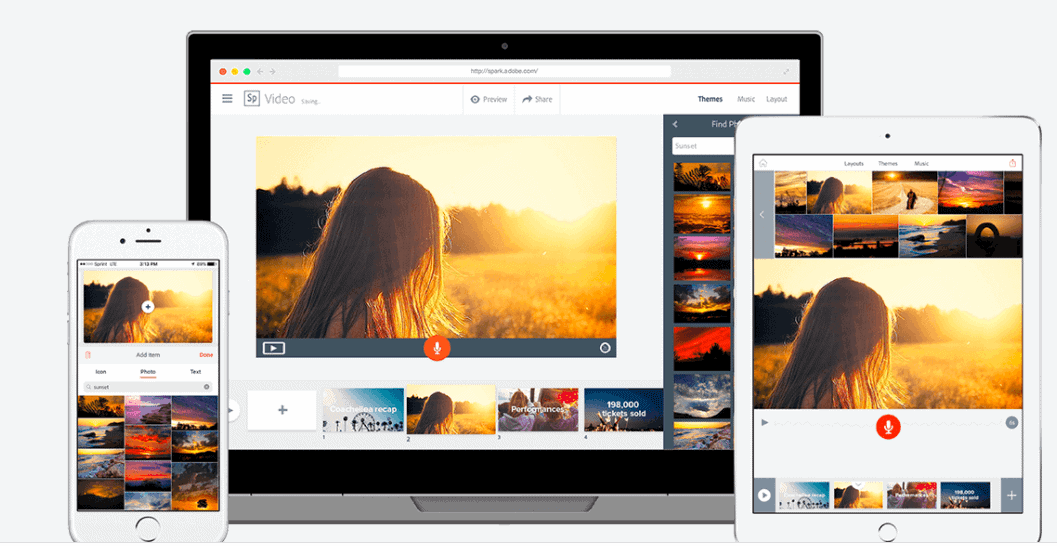Select the Performances slide on the laptop
Image resolution: width=1057 pixels, height=546 pixels.
(538, 410)
